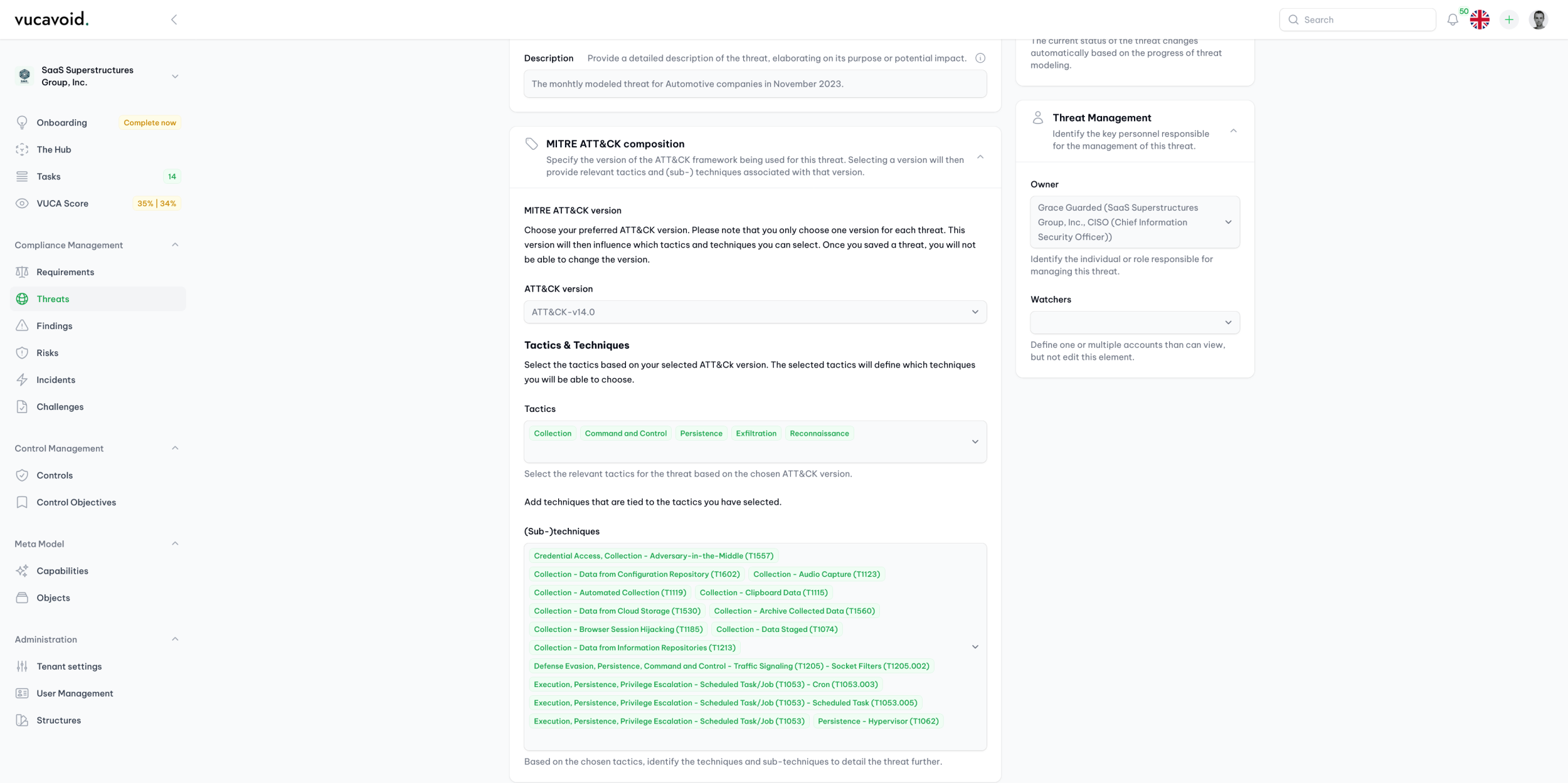
Task: Open the Capabilities meta model page
Action: pyautogui.click(x=62, y=570)
